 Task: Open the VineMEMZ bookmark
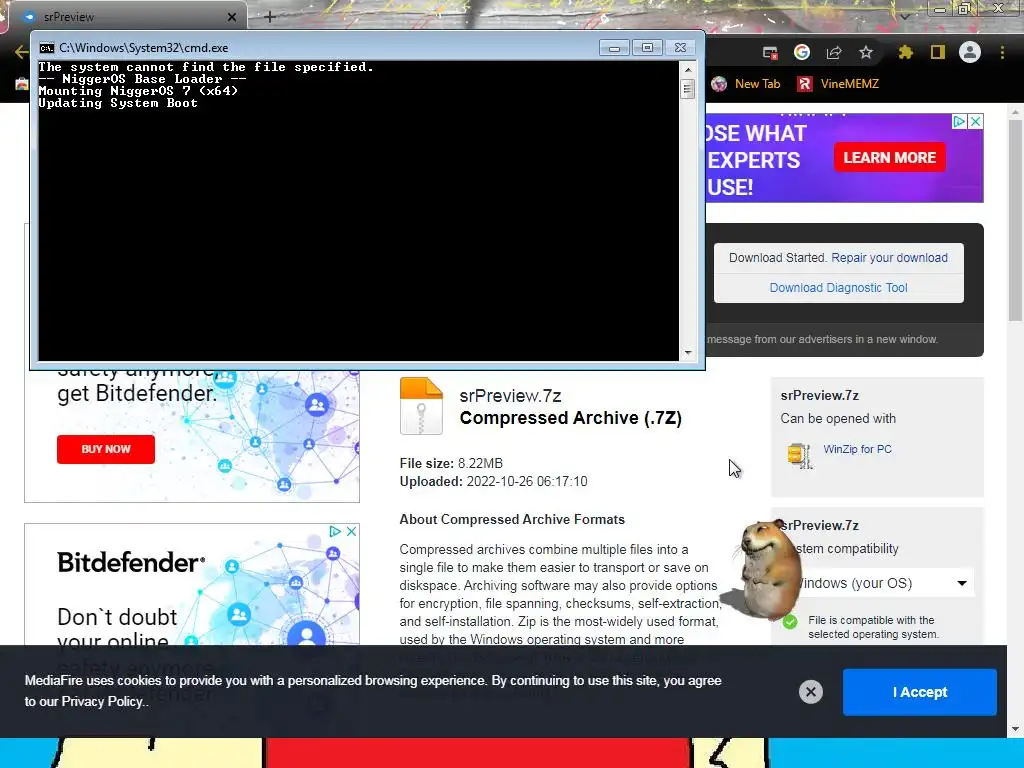coord(838,84)
